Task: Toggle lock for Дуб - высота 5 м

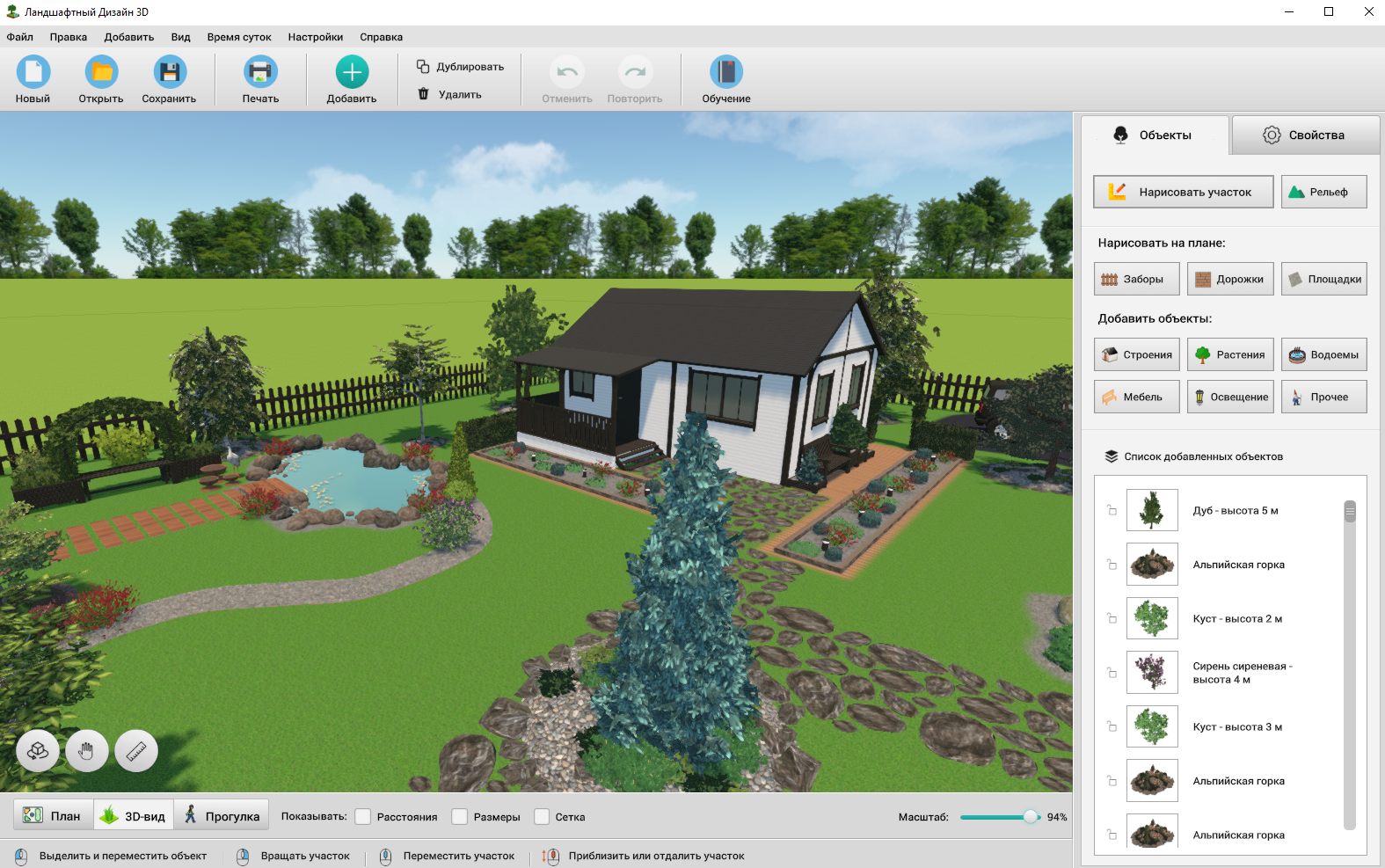Action: [1112, 510]
